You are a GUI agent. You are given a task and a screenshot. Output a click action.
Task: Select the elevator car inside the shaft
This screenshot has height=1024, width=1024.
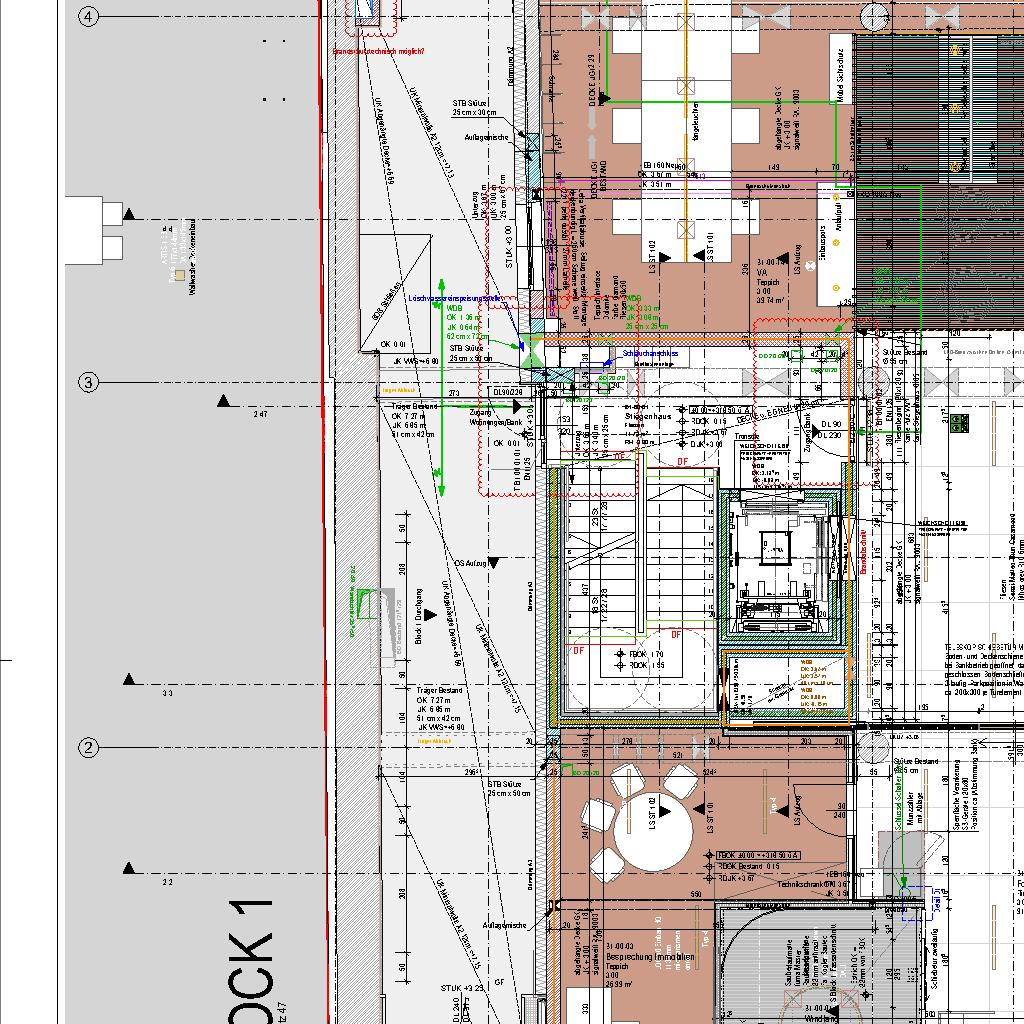[x=775, y=549]
